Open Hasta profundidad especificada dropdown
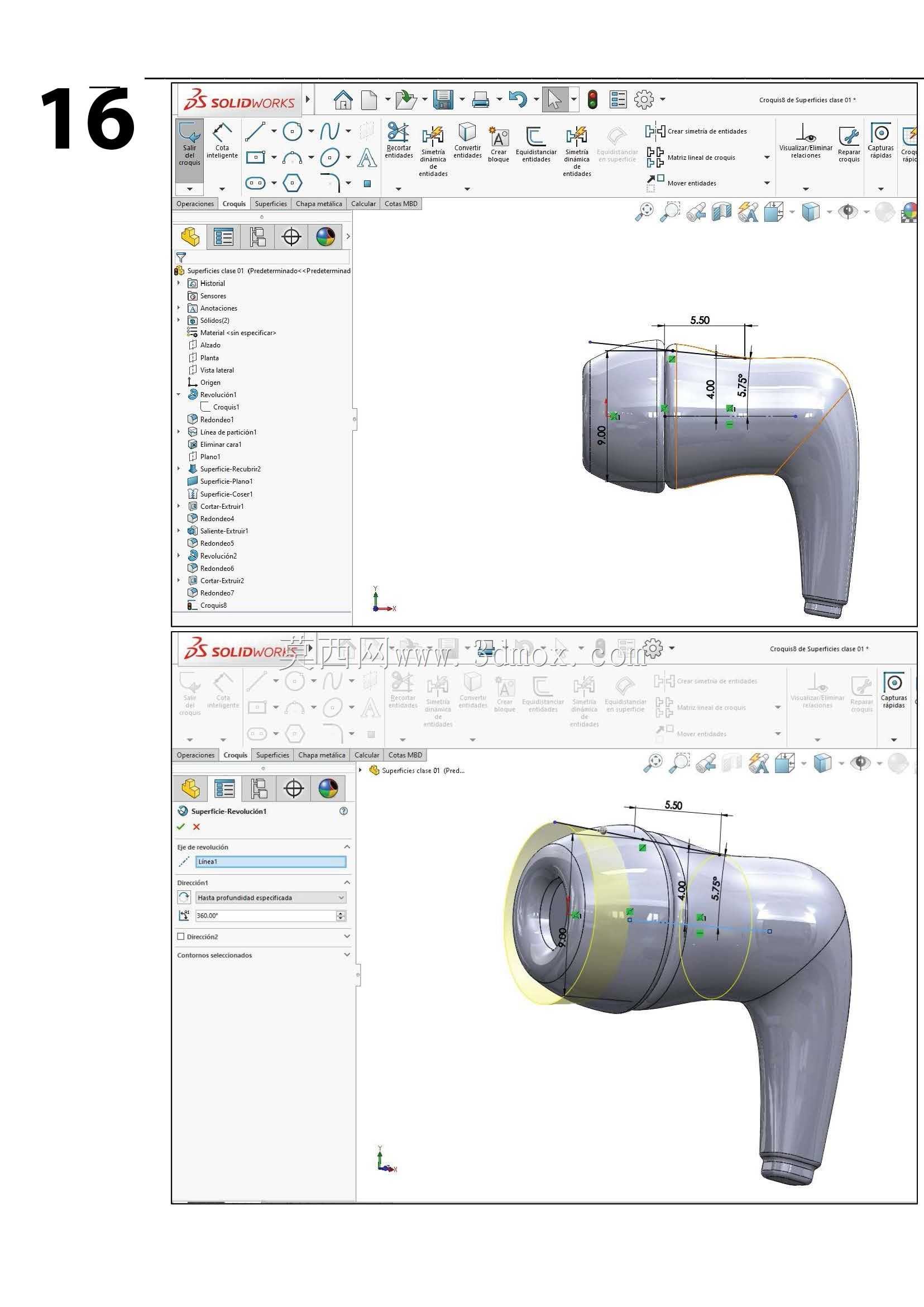This screenshot has height=1307, width=924. [271, 898]
